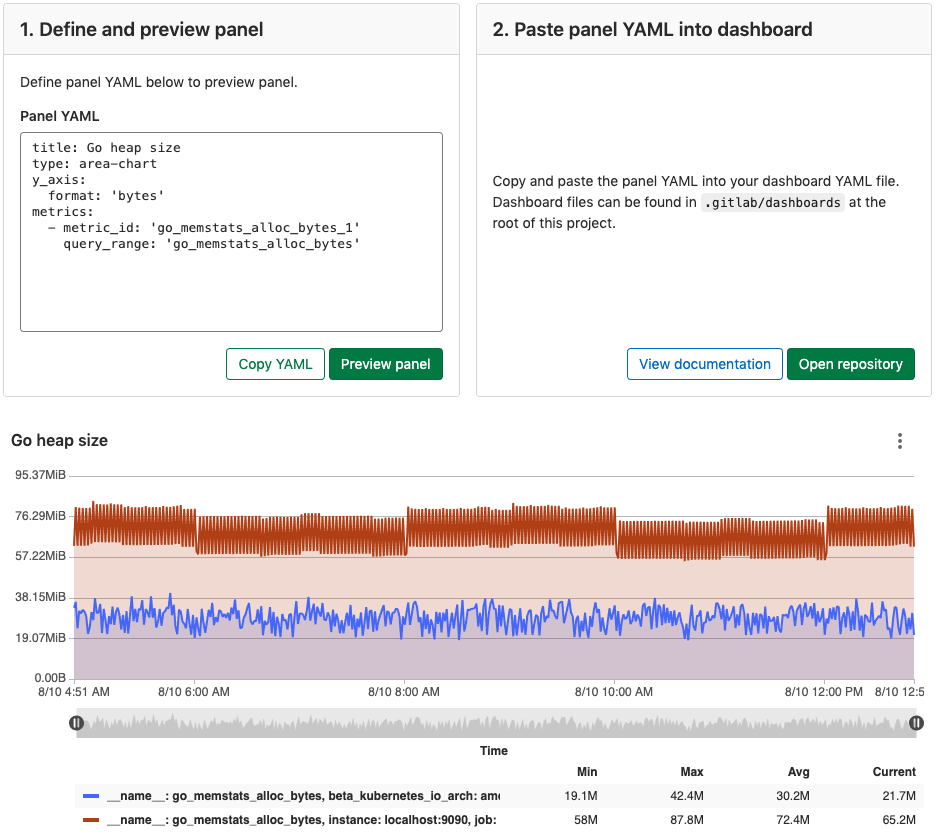The image size is (936, 834).
Task: Open the Go heap size panel options menu
Action: (899, 440)
